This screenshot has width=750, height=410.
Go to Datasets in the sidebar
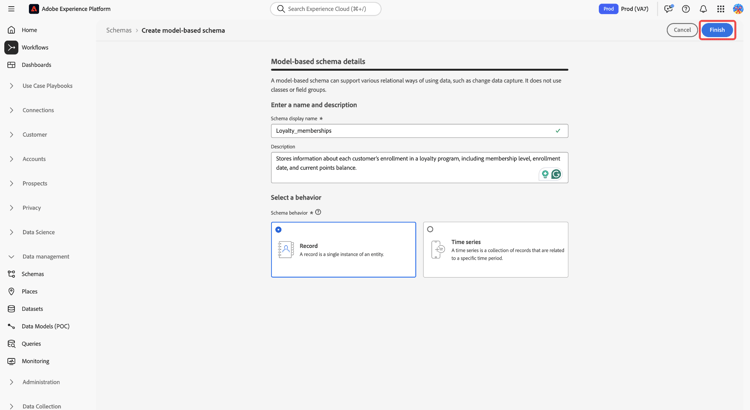pos(33,309)
